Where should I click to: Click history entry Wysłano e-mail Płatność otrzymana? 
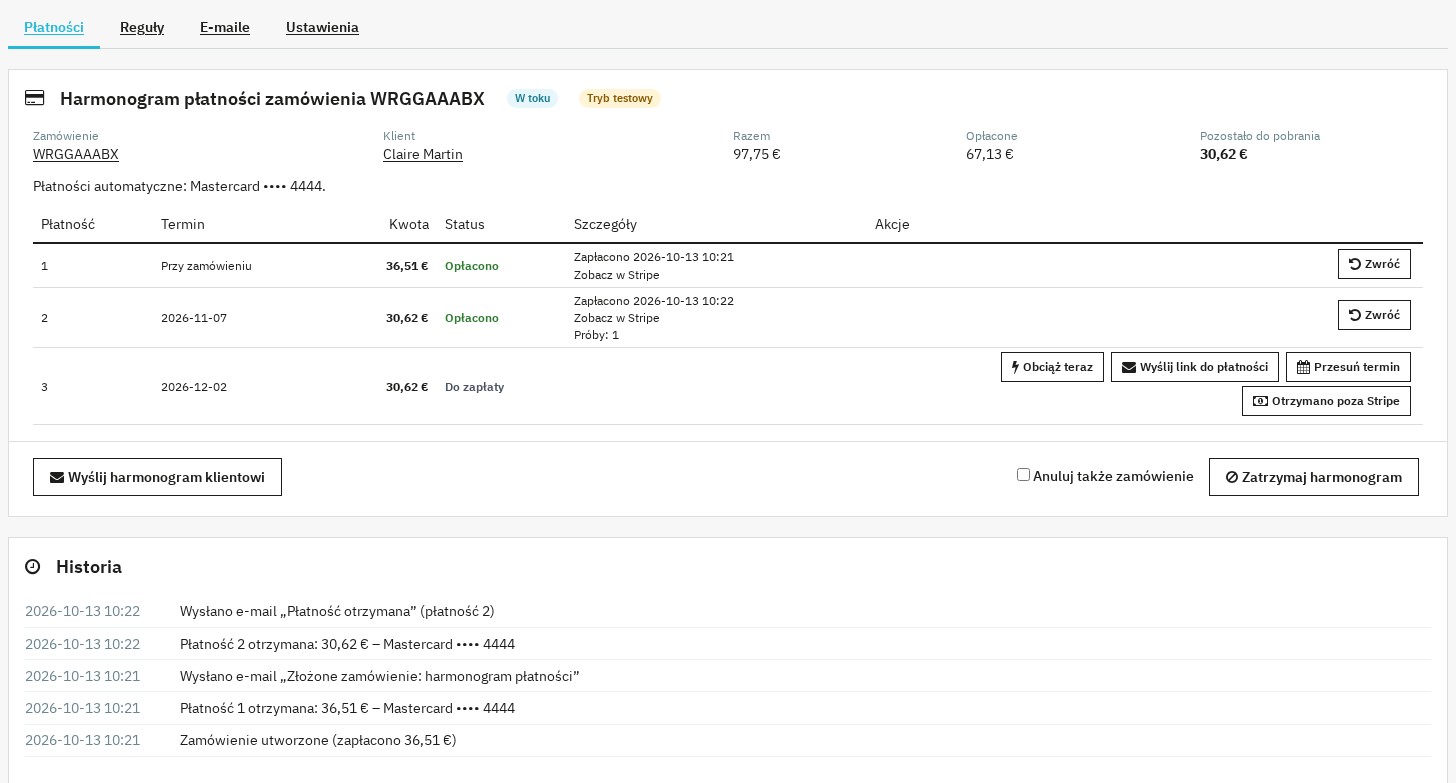tap(337, 611)
